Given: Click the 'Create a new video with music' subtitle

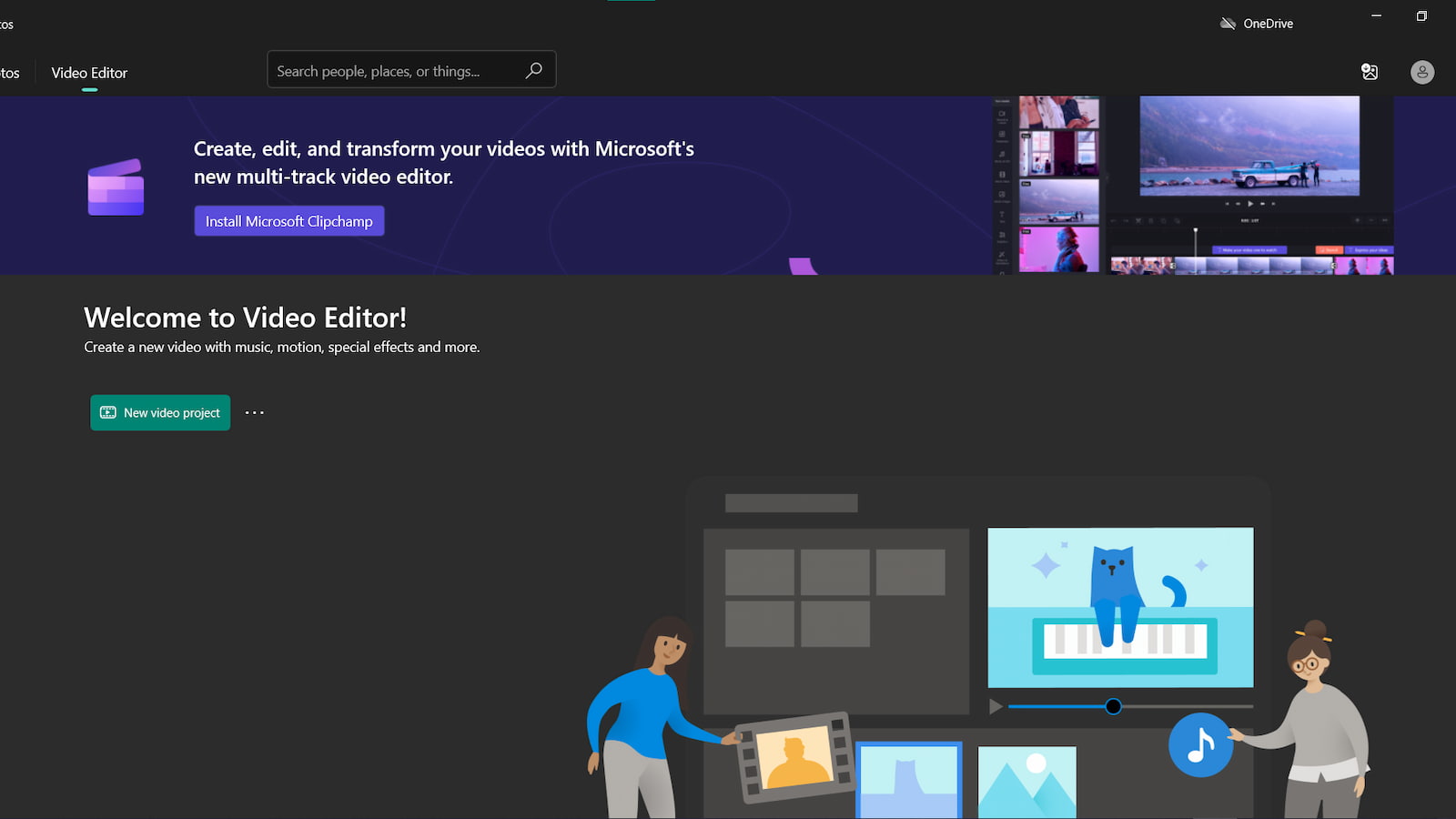Looking at the screenshot, I should [281, 347].
